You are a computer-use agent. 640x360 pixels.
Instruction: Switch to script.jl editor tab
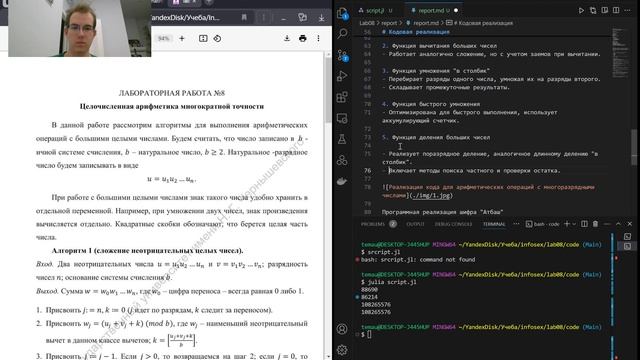pos(376,10)
